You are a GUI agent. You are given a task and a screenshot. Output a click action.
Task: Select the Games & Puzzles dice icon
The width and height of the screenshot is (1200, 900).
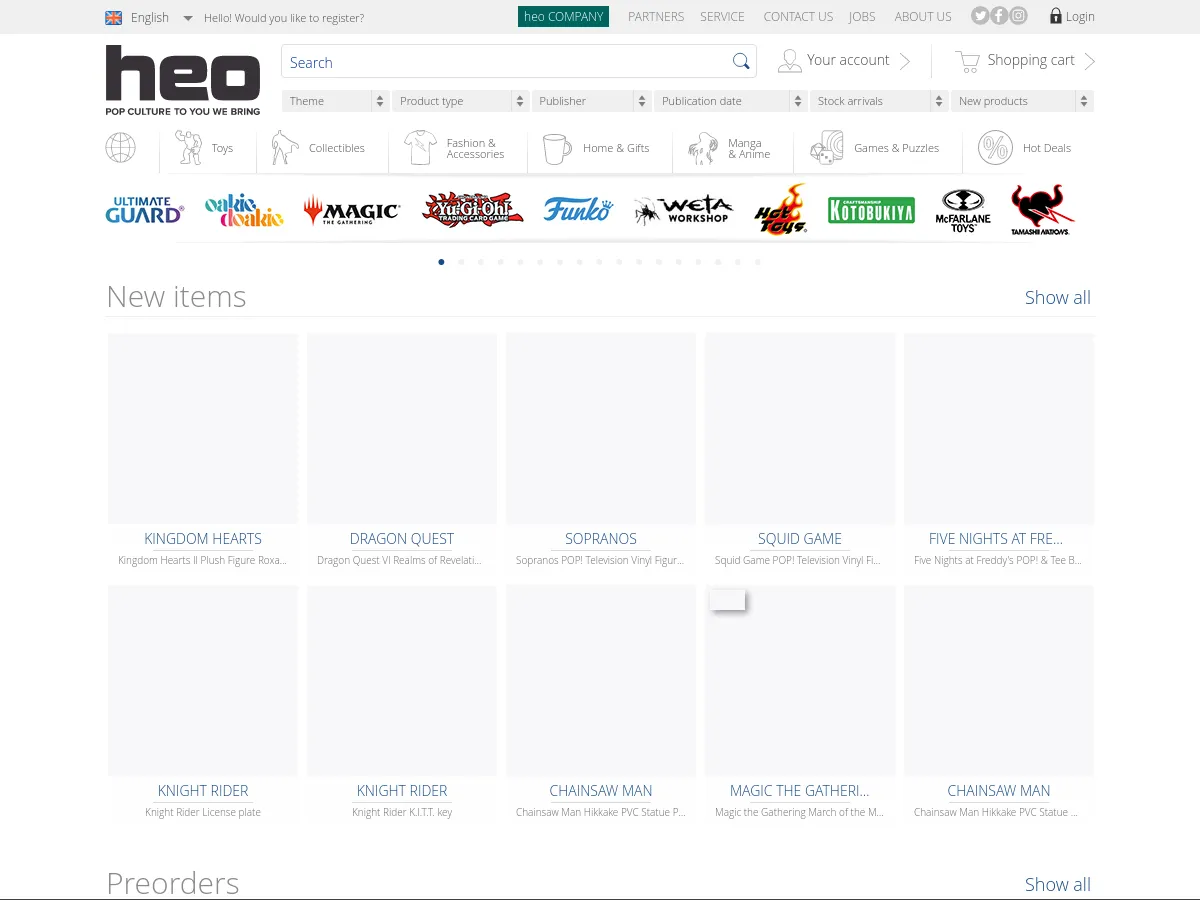(825, 147)
